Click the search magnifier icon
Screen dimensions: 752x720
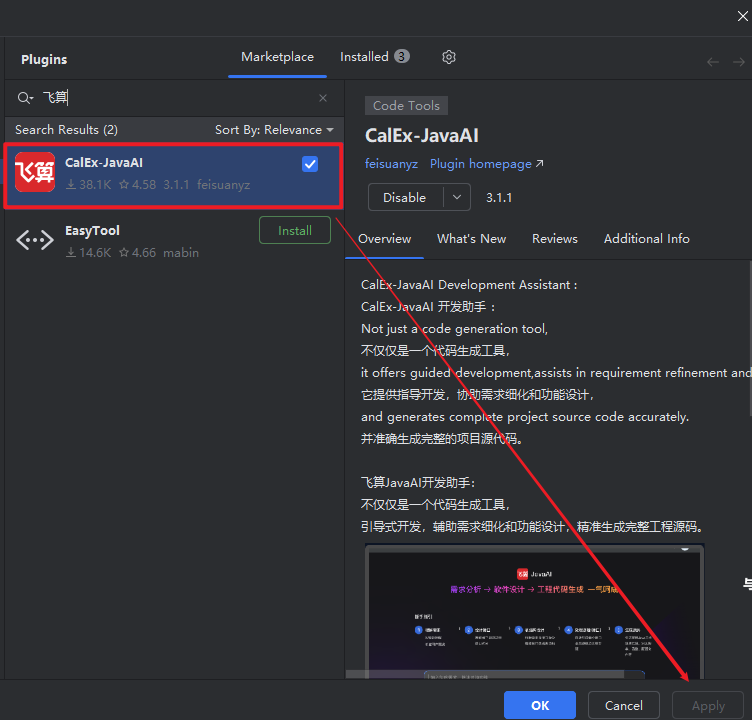pos(24,98)
